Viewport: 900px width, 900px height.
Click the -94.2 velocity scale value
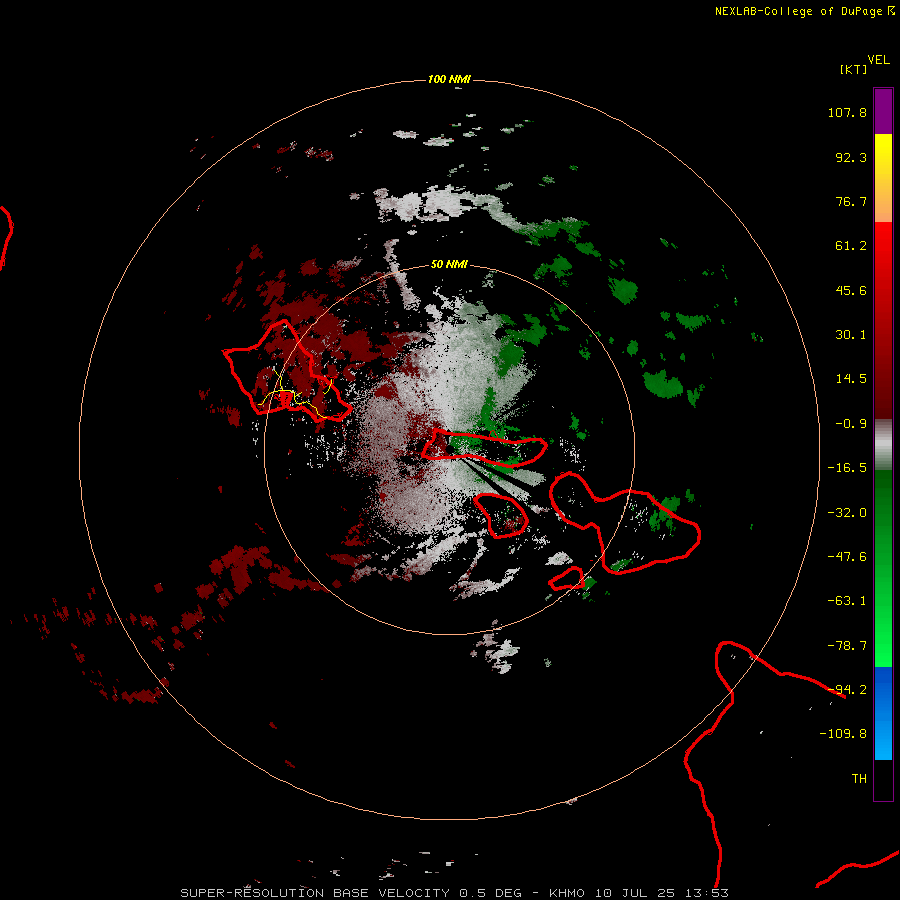847,690
